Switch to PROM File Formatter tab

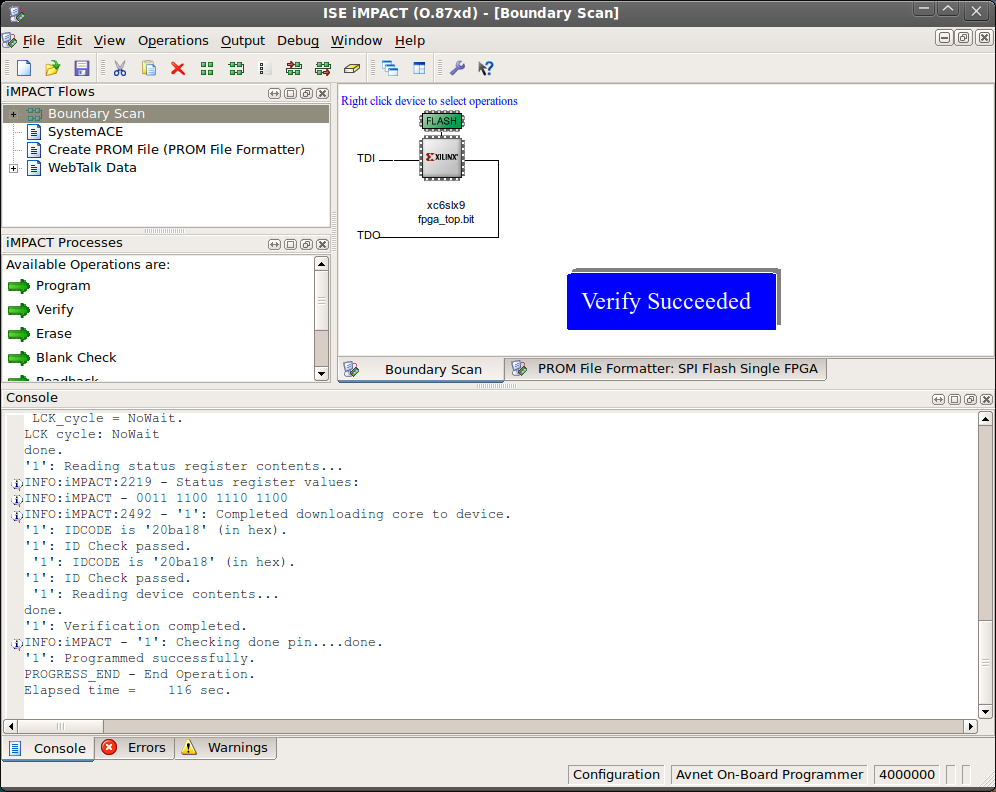point(666,369)
